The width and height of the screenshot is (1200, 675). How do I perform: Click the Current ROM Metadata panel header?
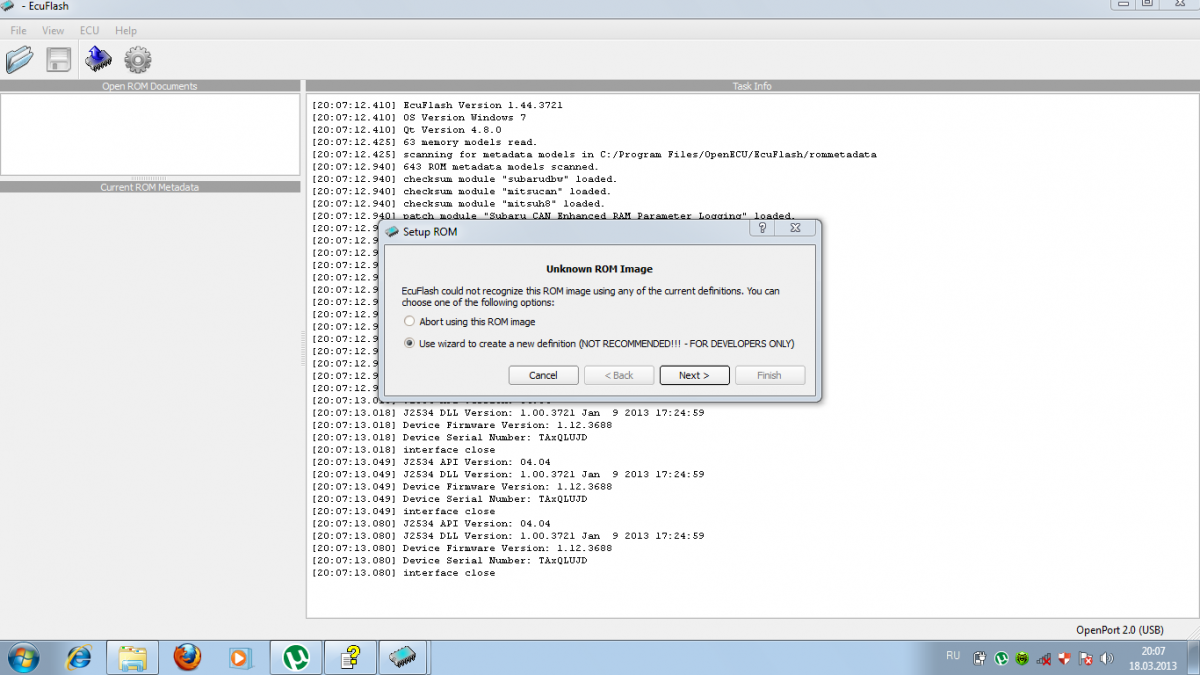tap(150, 187)
